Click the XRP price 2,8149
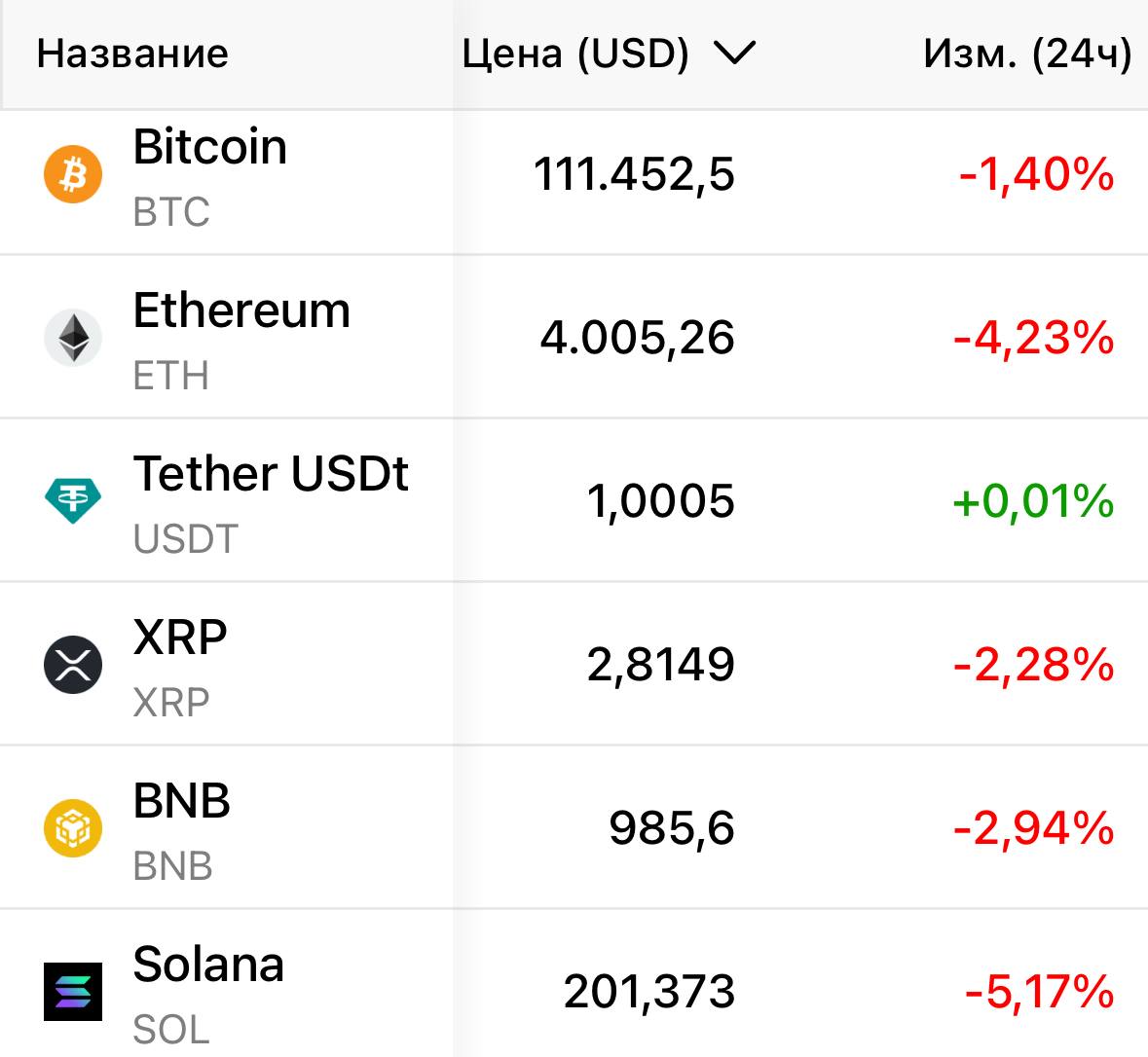Screen dimensions: 1148x1057 (660, 665)
